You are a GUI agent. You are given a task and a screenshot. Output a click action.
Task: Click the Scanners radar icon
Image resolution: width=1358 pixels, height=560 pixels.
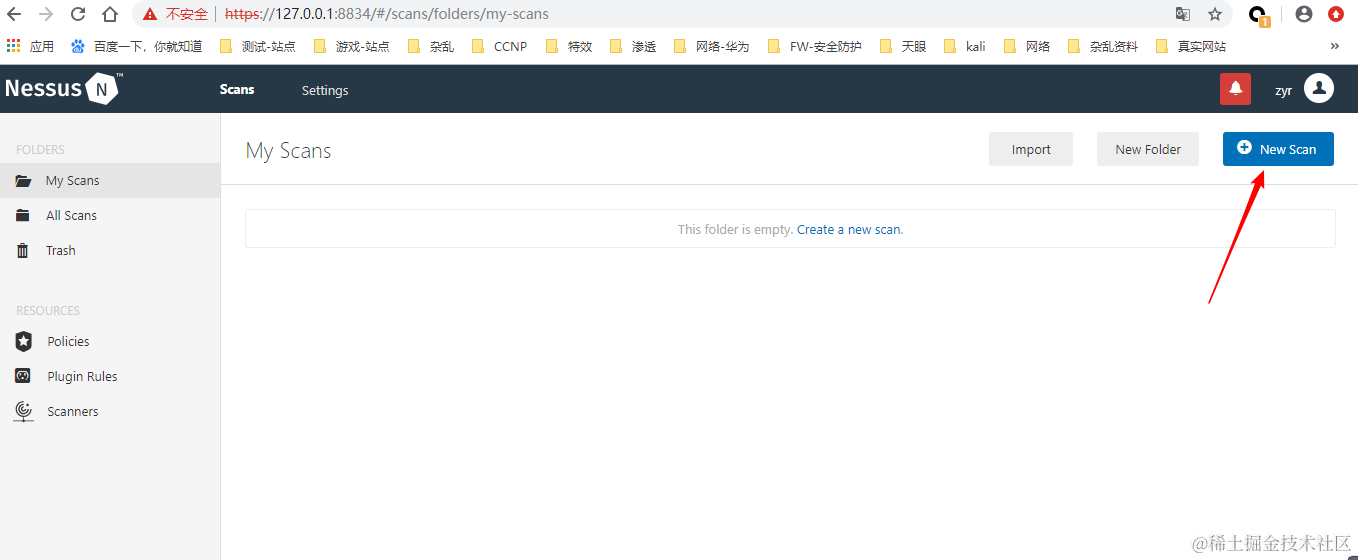pyautogui.click(x=24, y=411)
